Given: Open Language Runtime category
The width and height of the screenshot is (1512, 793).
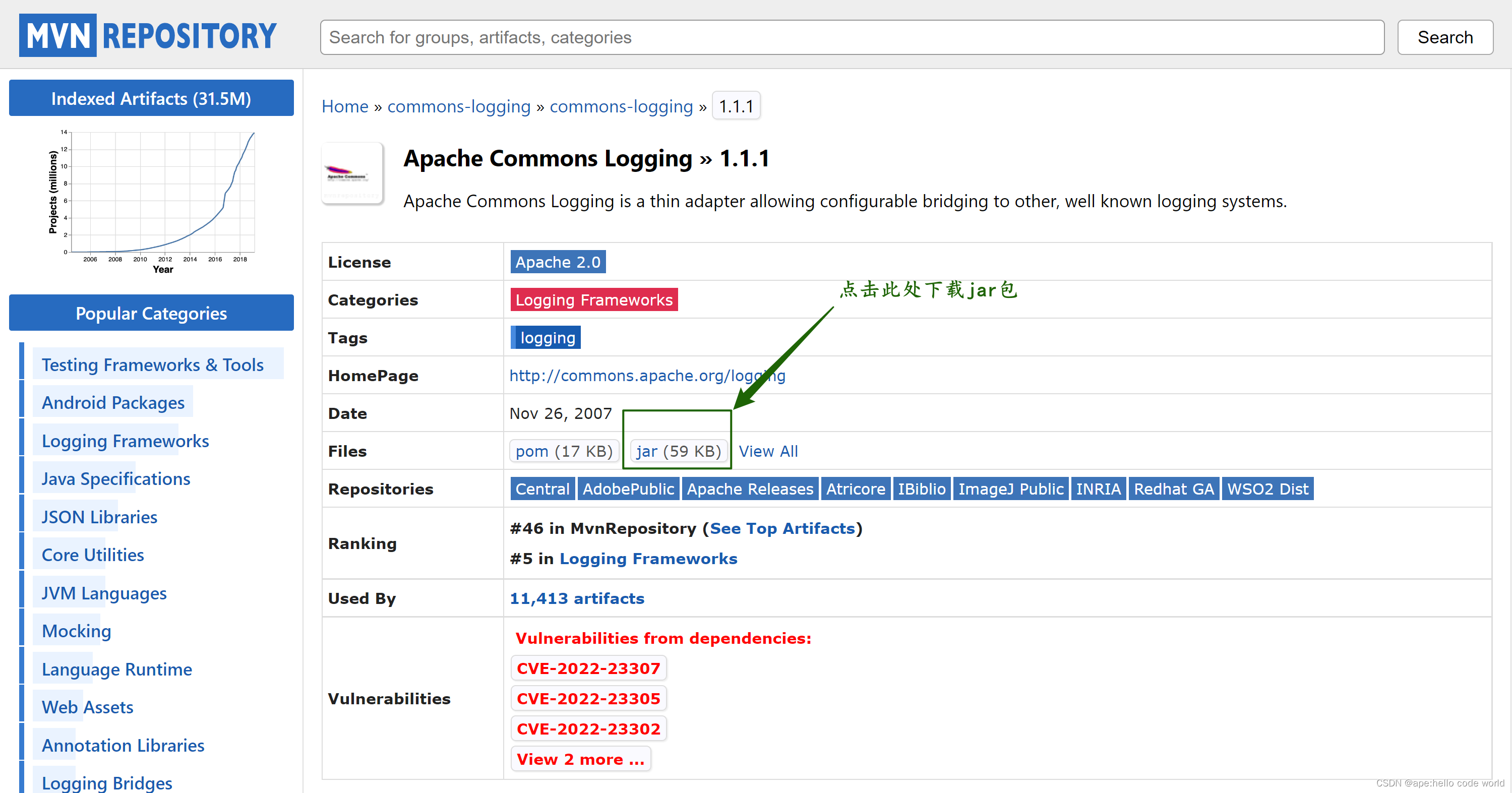Looking at the screenshot, I should (117, 669).
